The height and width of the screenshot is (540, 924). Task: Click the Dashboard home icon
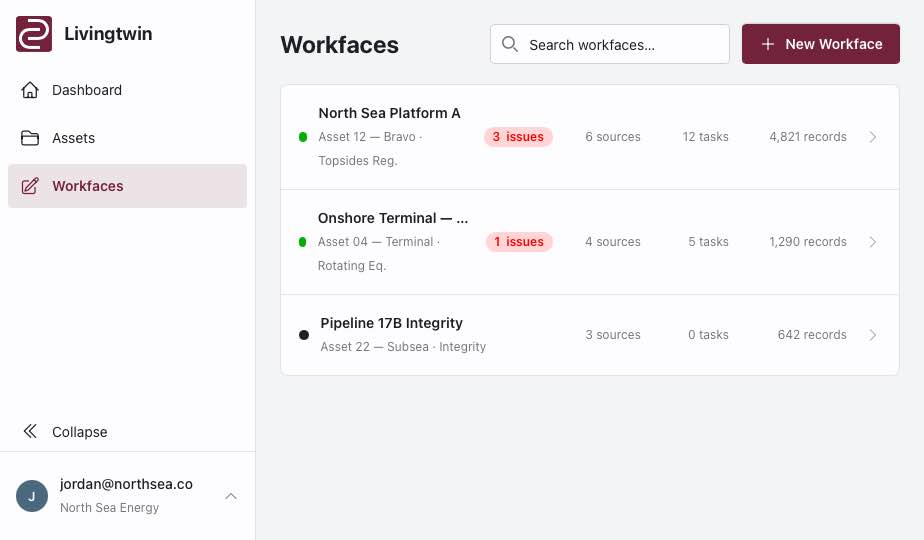click(x=30, y=90)
